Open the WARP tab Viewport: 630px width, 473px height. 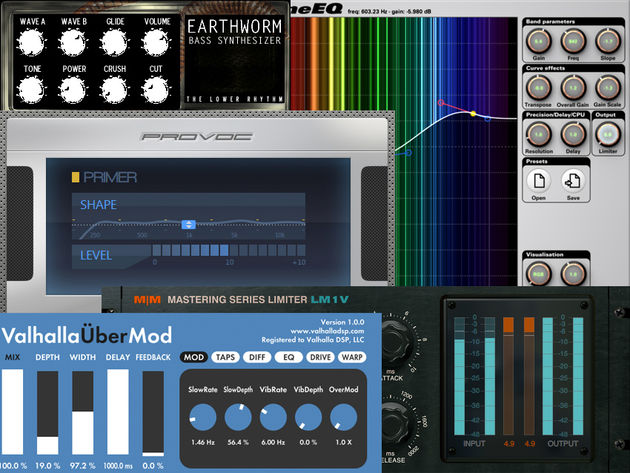click(352, 357)
